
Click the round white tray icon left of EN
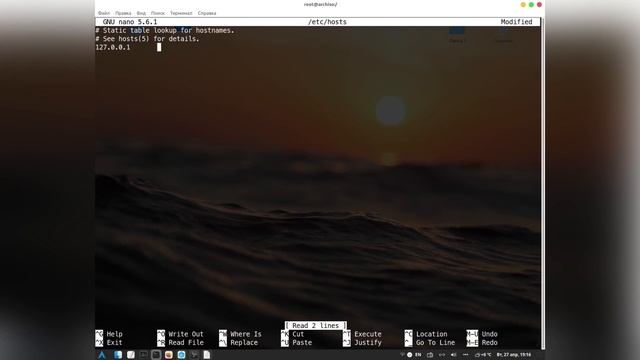coord(409,355)
